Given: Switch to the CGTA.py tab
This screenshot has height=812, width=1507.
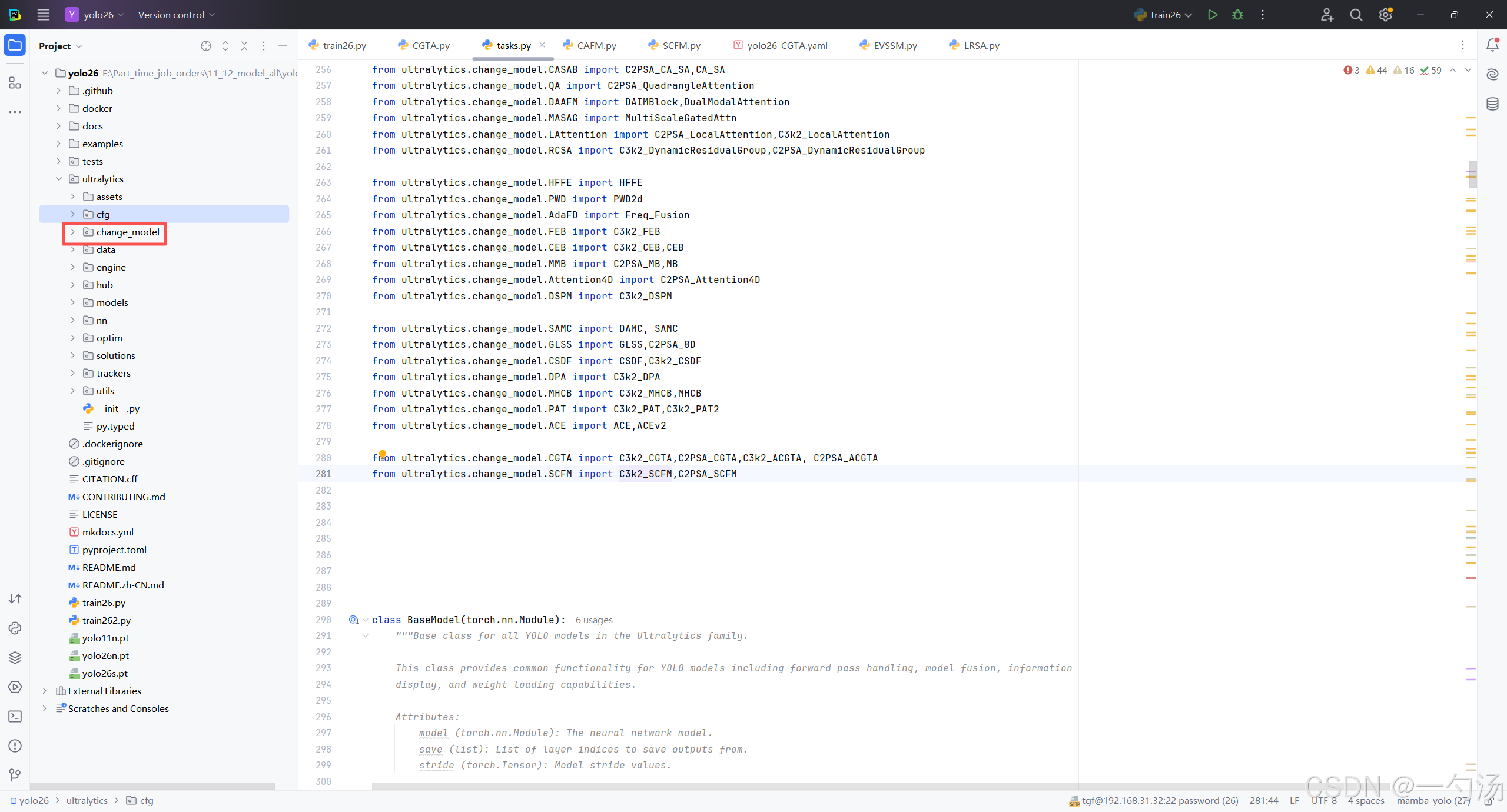Looking at the screenshot, I should [430, 45].
